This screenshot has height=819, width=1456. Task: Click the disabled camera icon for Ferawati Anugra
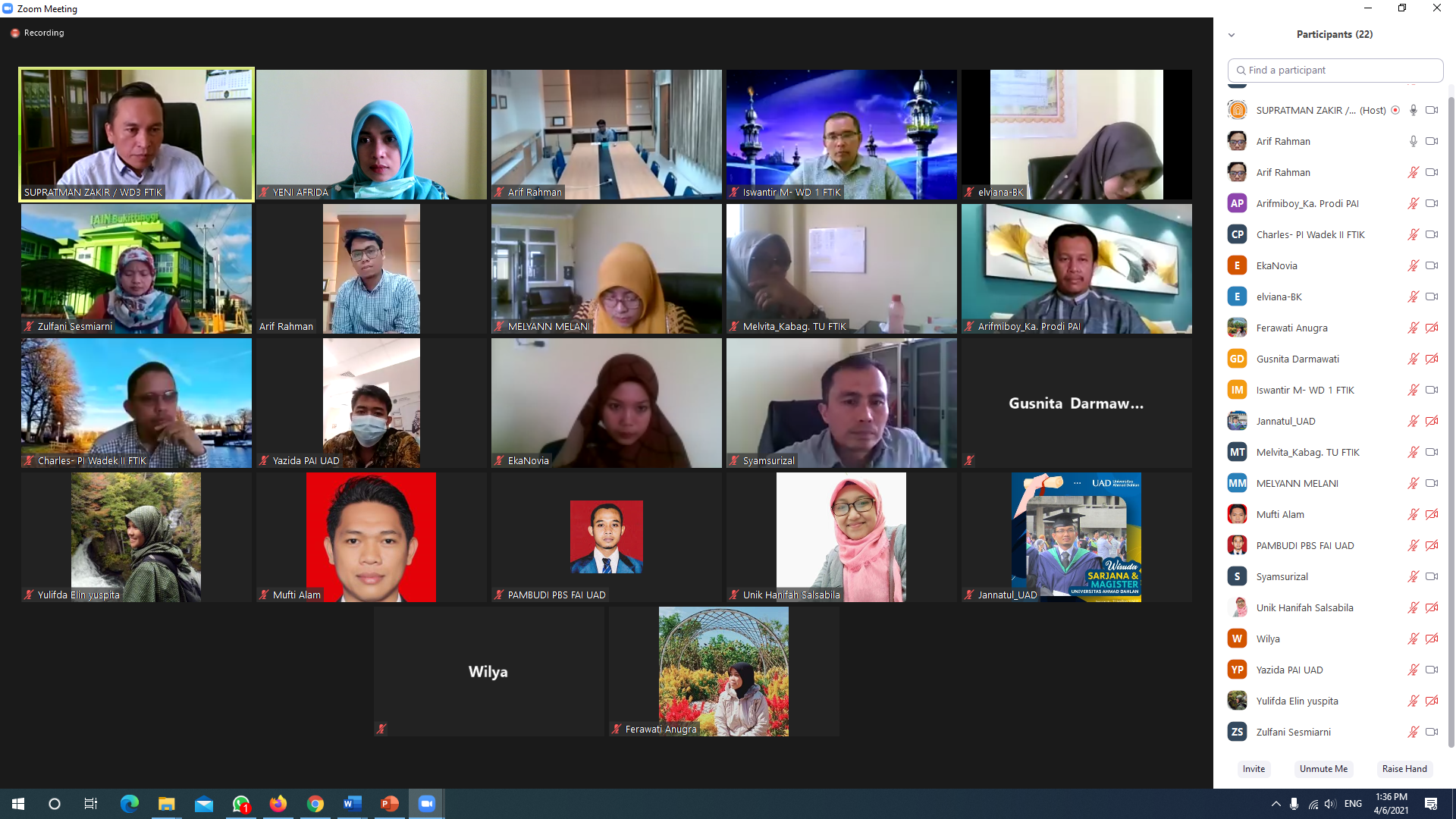(1432, 328)
